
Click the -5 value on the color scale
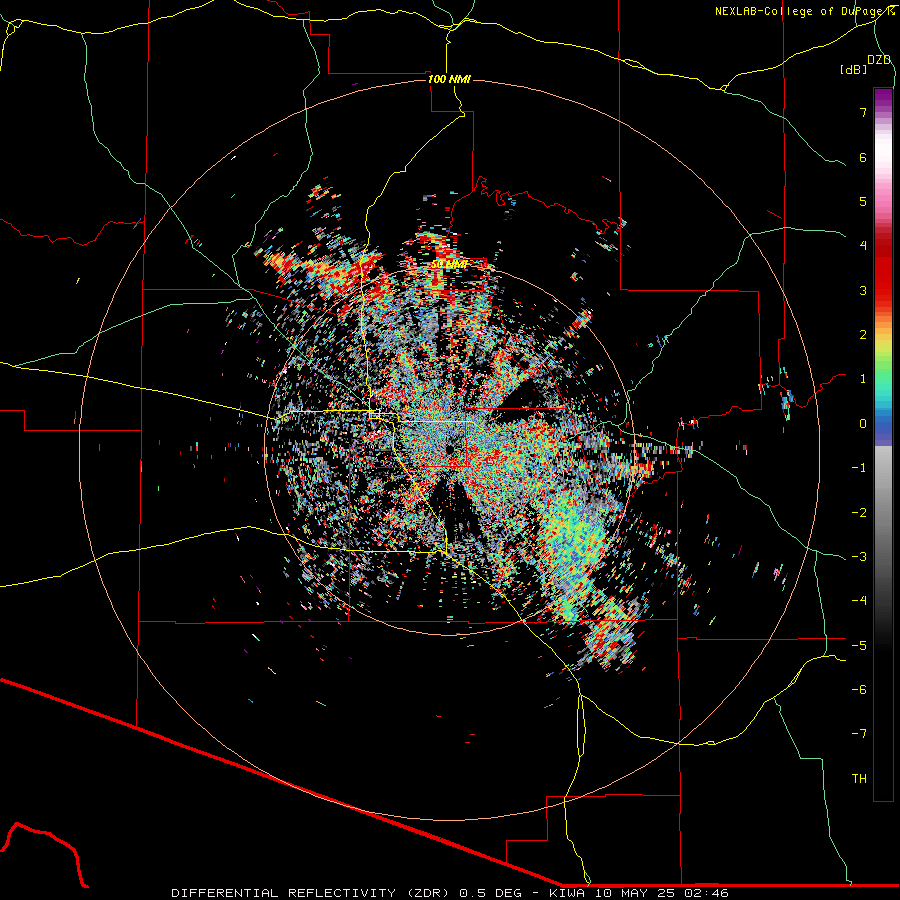[x=859, y=646]
